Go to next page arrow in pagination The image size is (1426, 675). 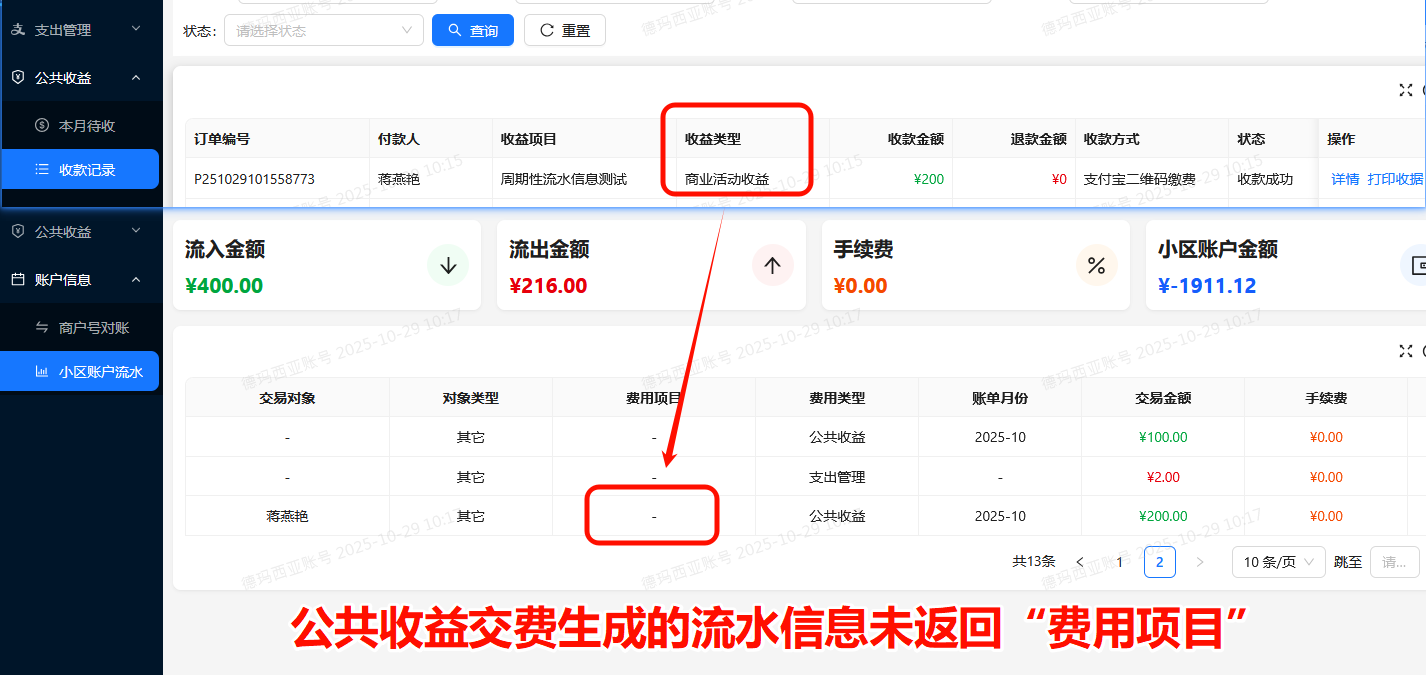(x=1200, y=562)
